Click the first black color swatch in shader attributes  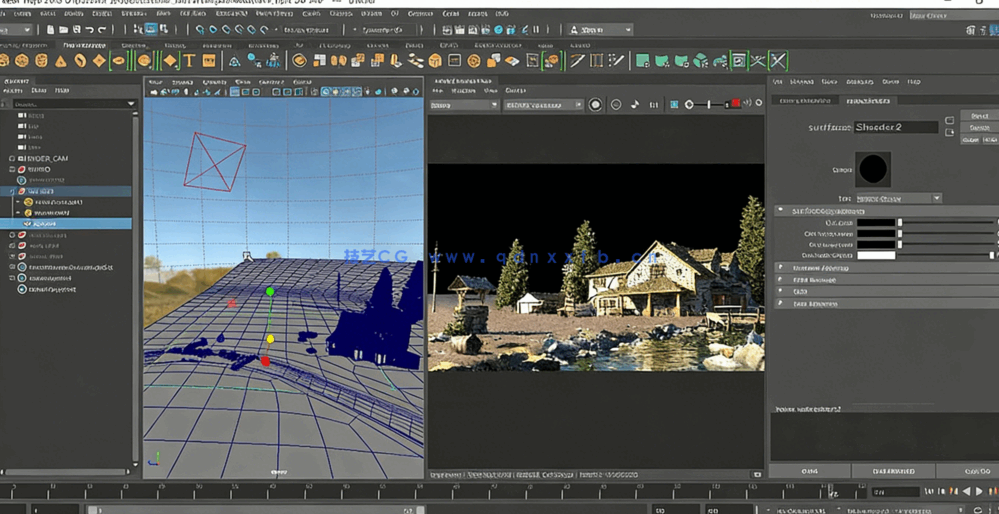(876, 222)
